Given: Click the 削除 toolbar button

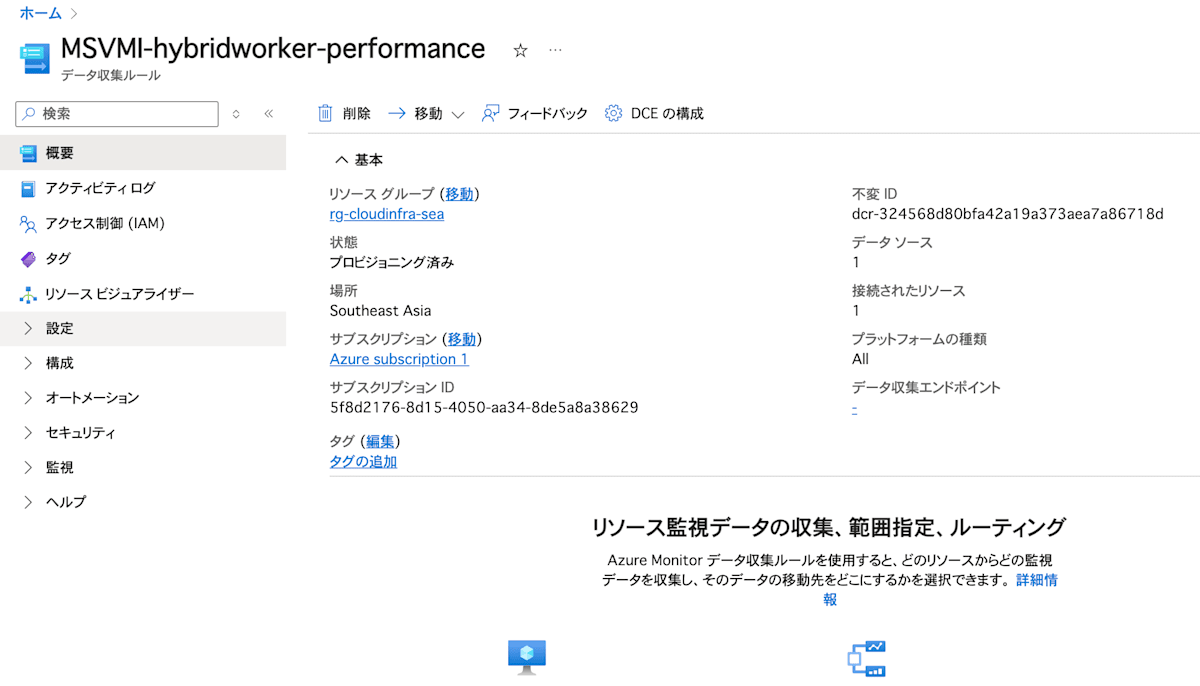Looking at the screenshot, I should (x=344, y=114).
